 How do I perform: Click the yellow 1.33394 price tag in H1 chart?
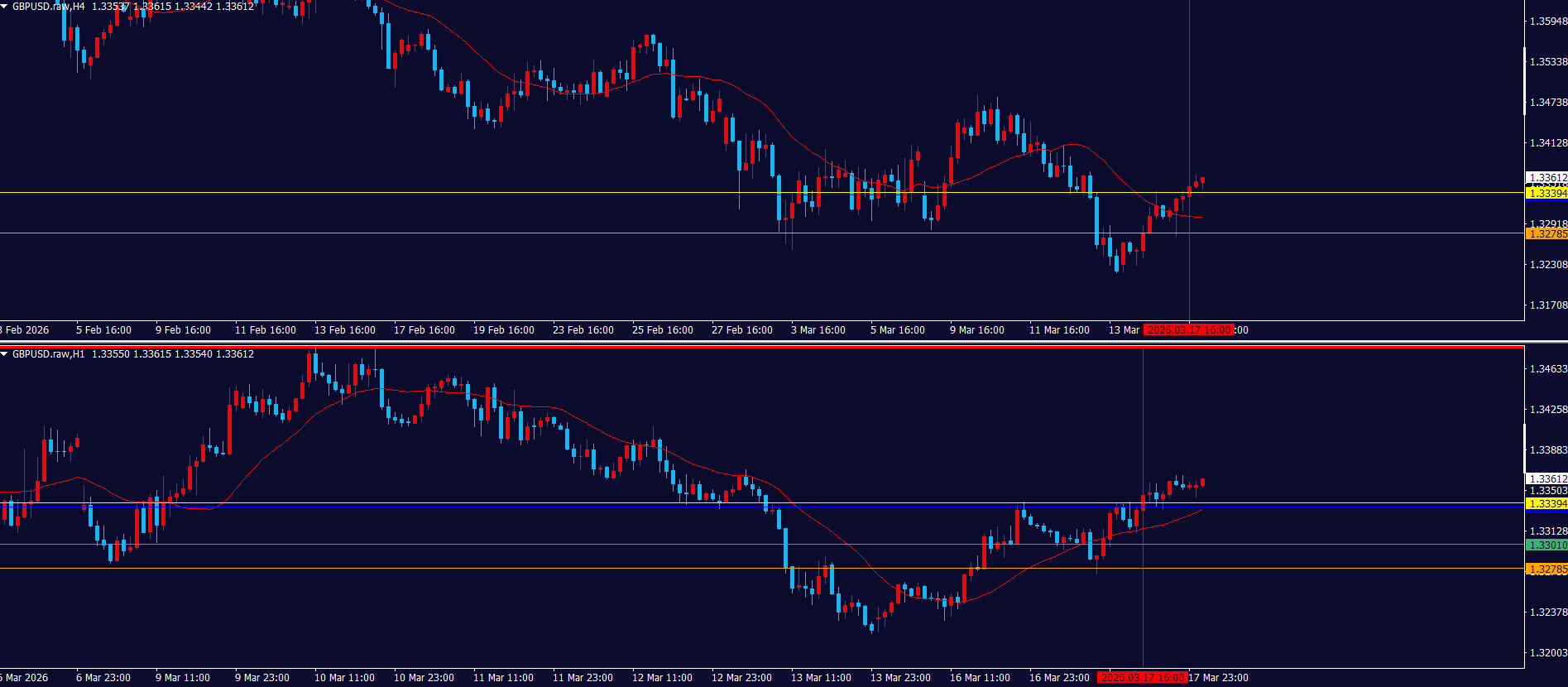(x=1546, y=504)
